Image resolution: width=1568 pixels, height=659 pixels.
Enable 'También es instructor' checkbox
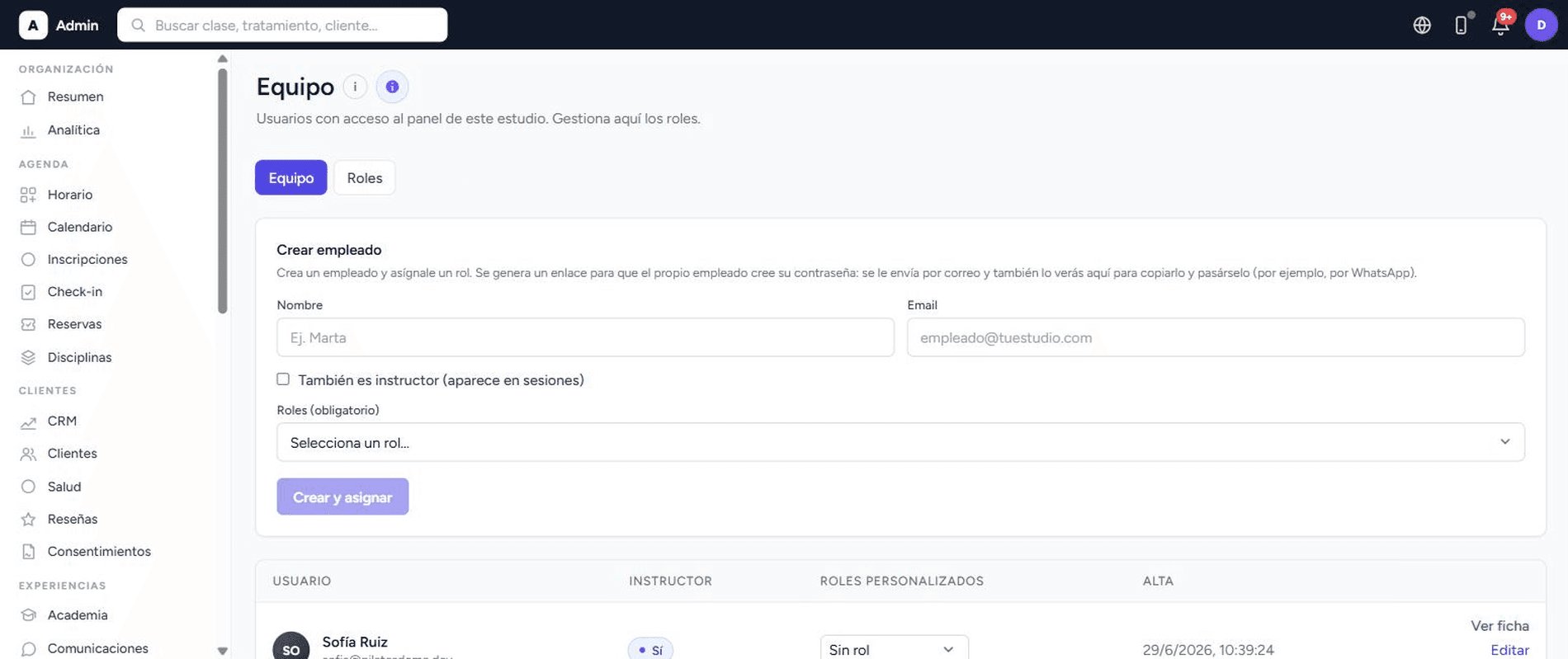(283, 379)
